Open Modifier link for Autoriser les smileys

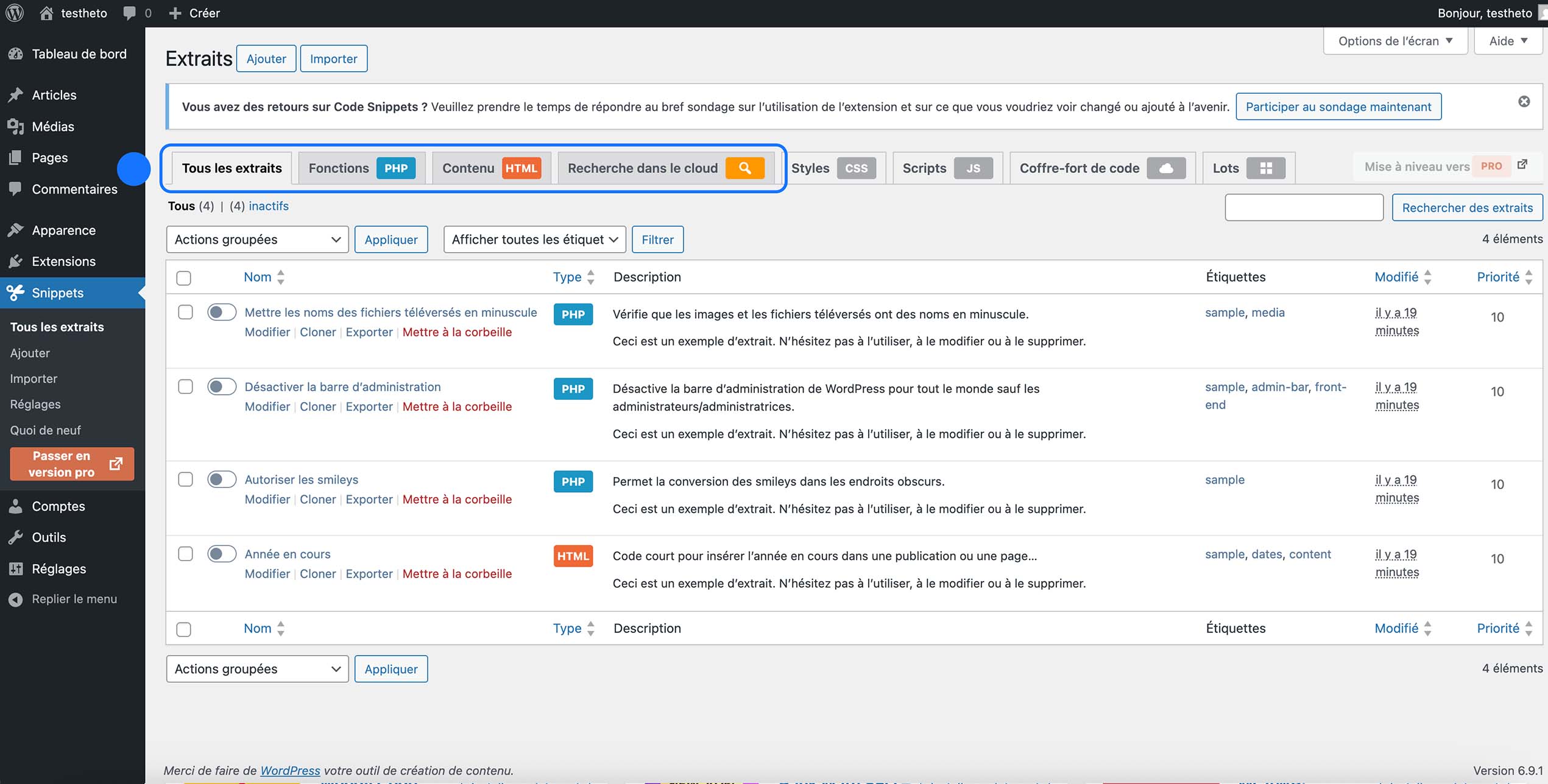[267, 499]
